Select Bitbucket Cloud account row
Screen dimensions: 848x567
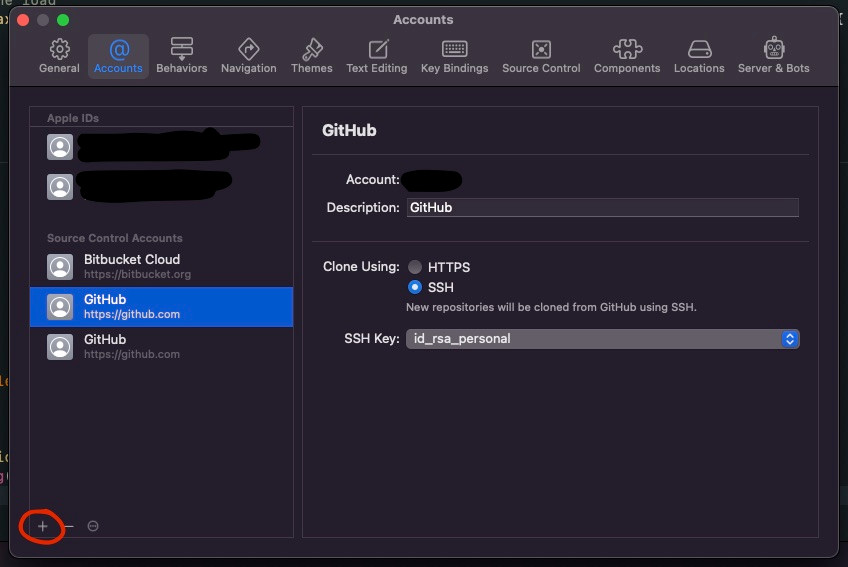pyautogui.click(x=161, y=267)
